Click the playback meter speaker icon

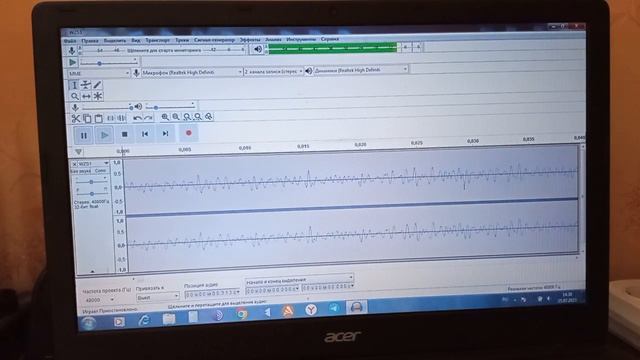pyautogui.click(x=258, y=49)
